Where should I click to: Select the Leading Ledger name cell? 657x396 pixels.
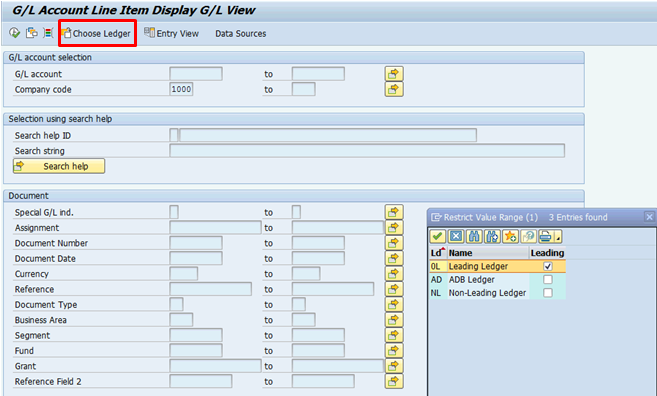488,266
